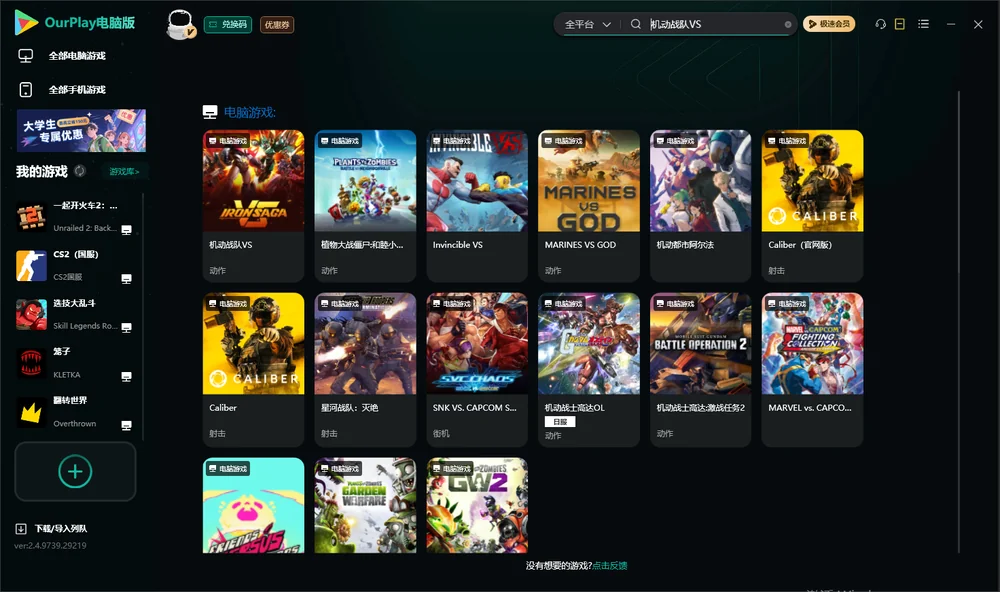Click PC icon on Skill Legends row
The width and height of the screenshot is (1000, 592).
(126, 327)
